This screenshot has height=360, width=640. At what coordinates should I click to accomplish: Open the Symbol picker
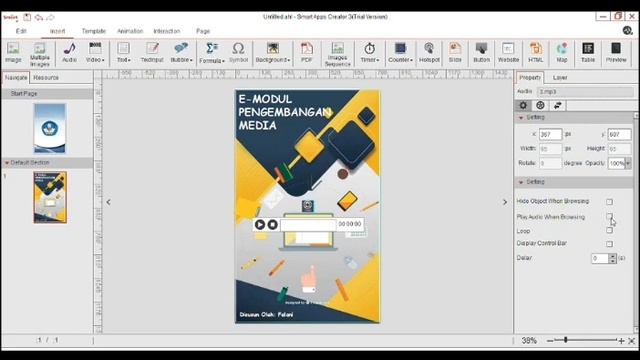238,53
